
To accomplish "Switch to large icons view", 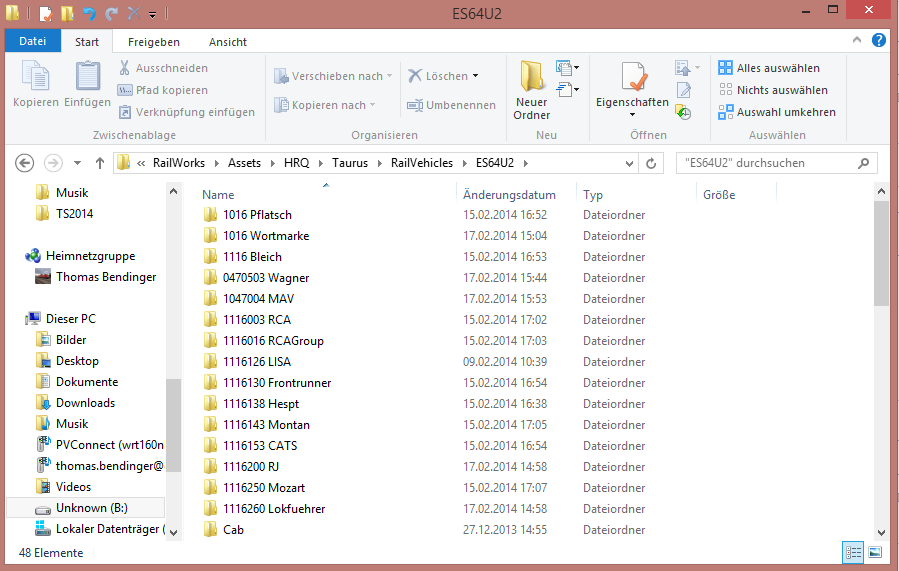I will (875, 553).
